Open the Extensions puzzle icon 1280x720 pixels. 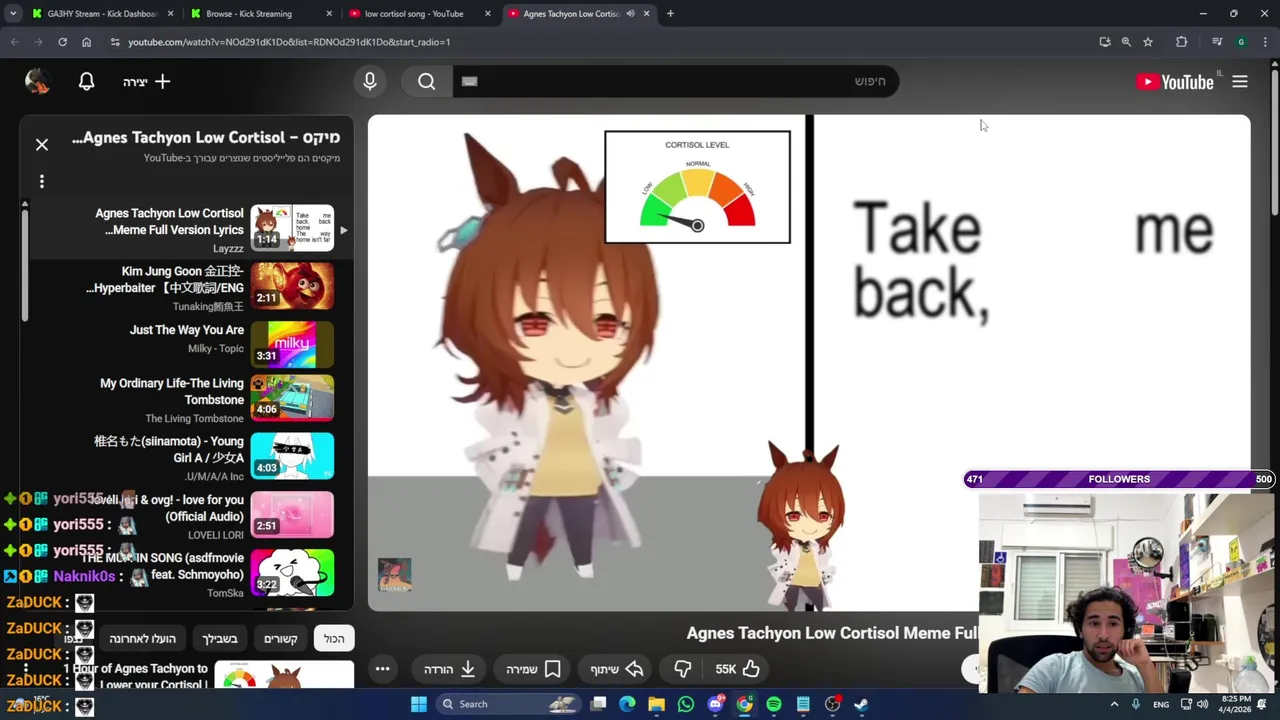click(x=1182, y=42)
